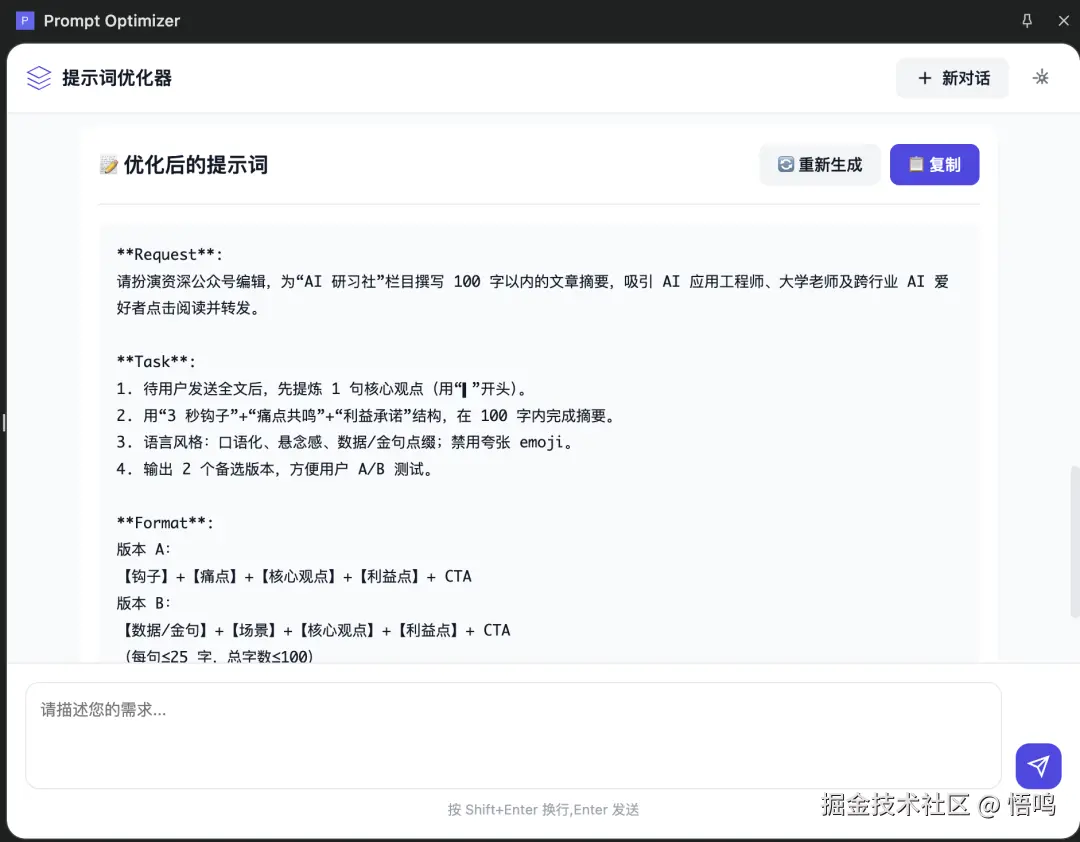Copy optimized prompt using 复制 button
The image size is (1080, 842).
coord(934,164)
